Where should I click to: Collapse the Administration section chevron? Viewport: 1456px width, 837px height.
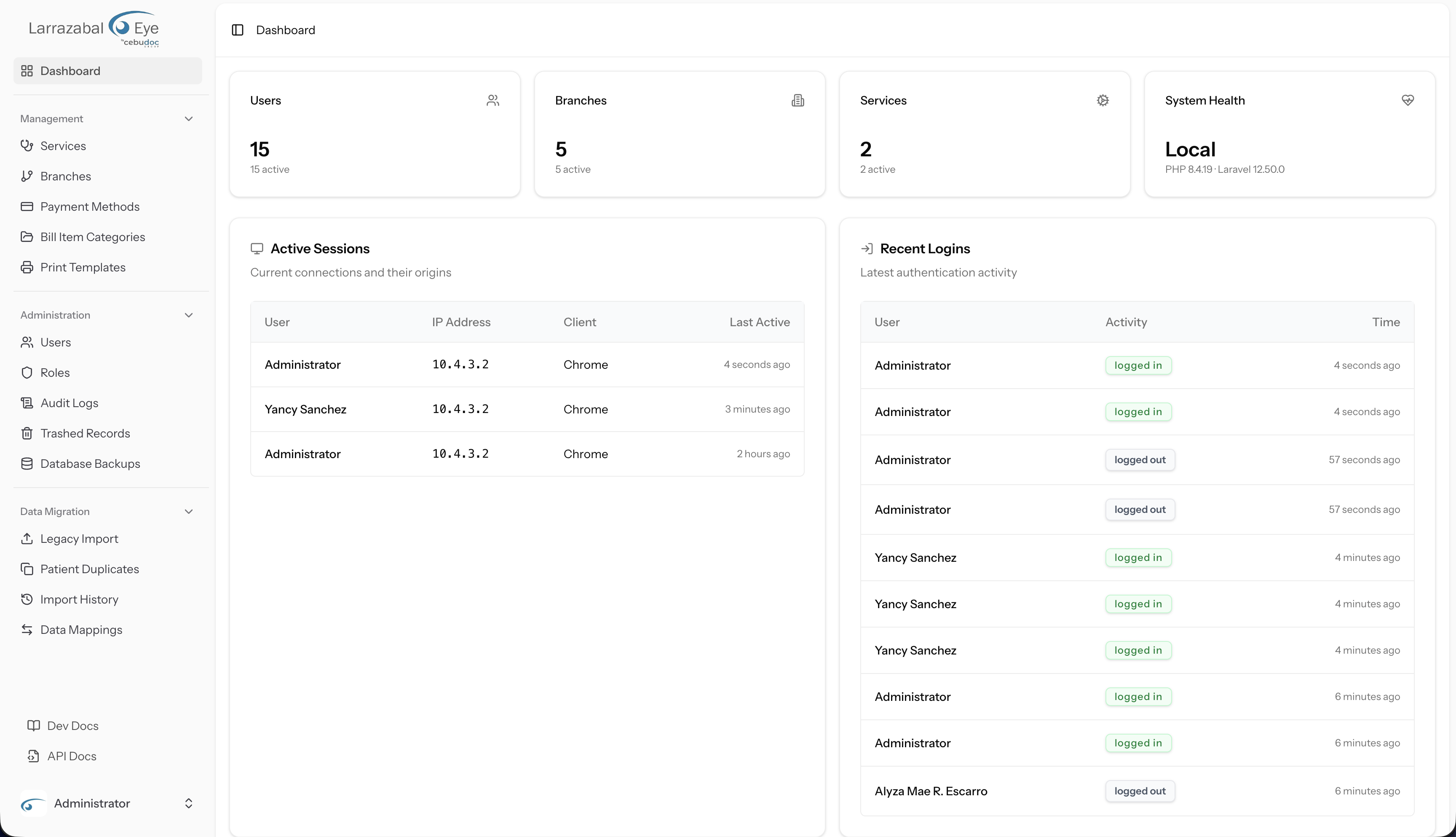[188, 315]
